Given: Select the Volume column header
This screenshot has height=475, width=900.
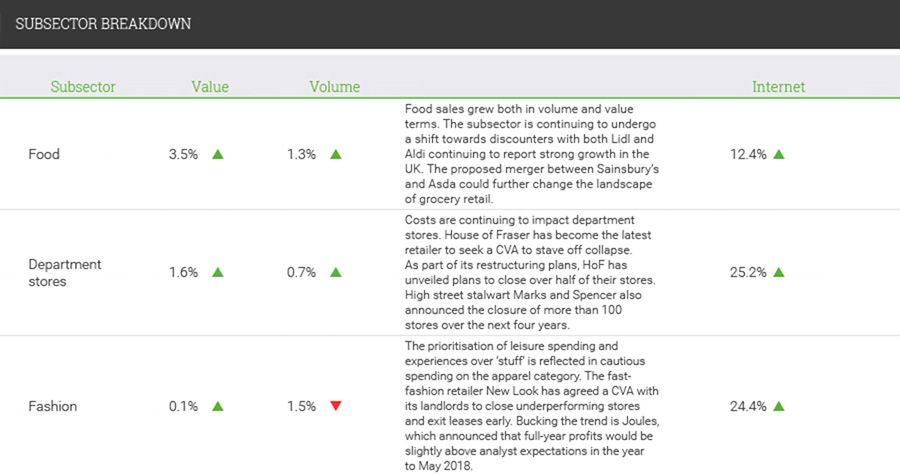Looking at the screenshot, I should [335, 87].
